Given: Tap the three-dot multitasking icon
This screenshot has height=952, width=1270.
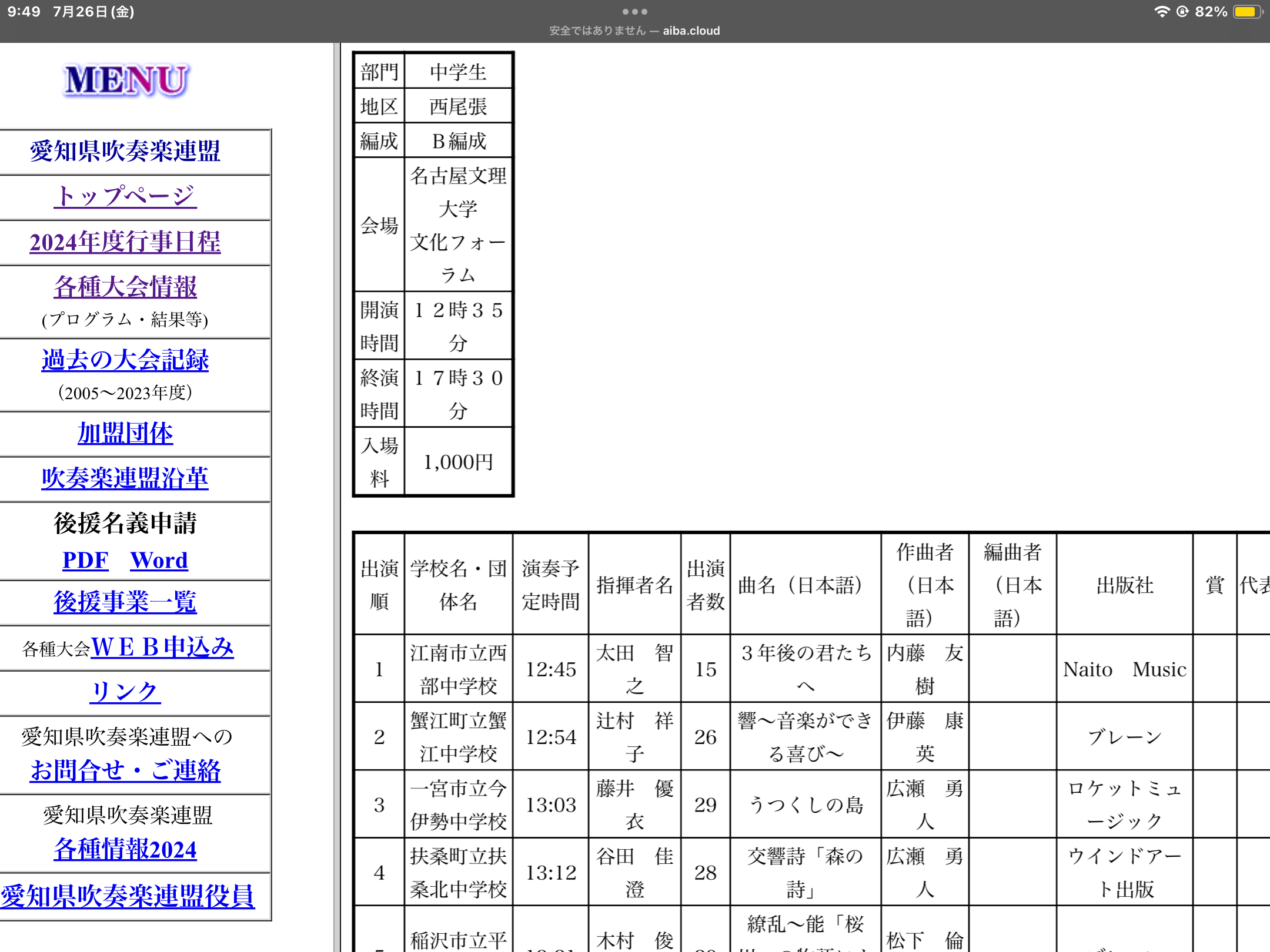Looking at the screenshot, I should [634, 12].
